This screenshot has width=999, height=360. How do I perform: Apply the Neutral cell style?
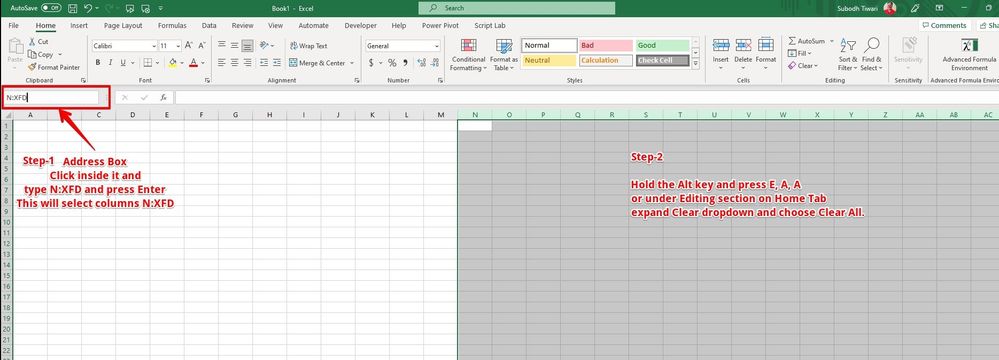click(x=549, y=61)
